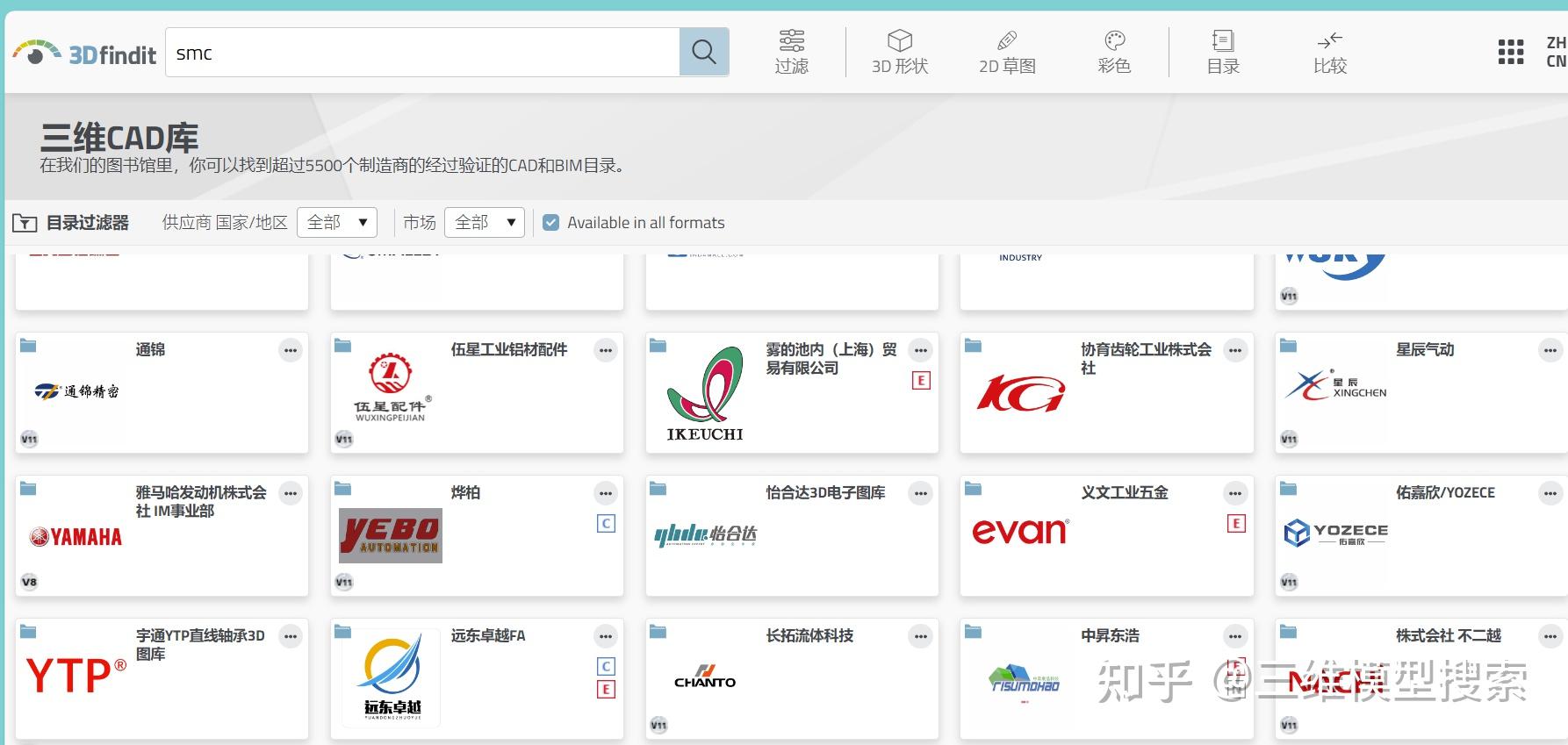The image size is (1568, 745).
Task: Open the YEBO Automation logo thumbnail
Action: (x=391, y=535)
